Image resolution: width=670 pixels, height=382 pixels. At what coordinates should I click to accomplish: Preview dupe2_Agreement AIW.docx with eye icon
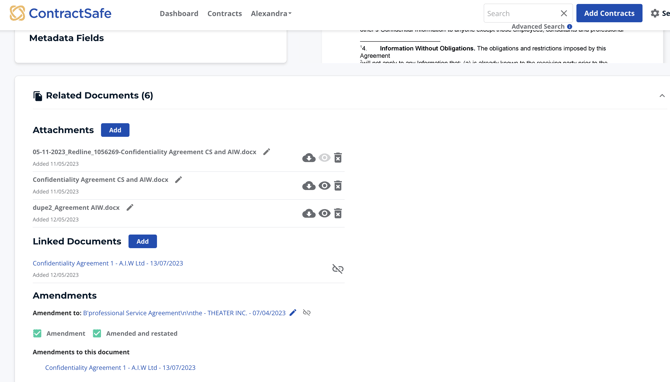[x=324, y=213]
